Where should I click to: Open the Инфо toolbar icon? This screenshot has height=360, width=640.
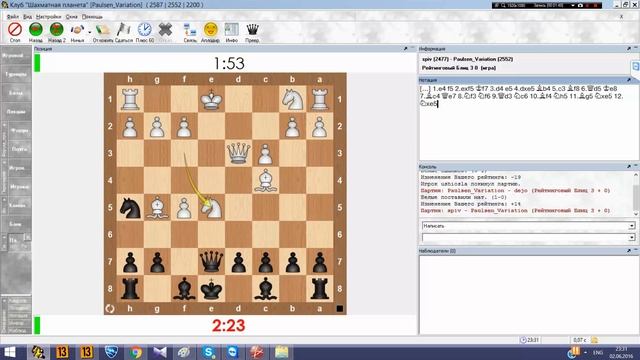point(231,29)
